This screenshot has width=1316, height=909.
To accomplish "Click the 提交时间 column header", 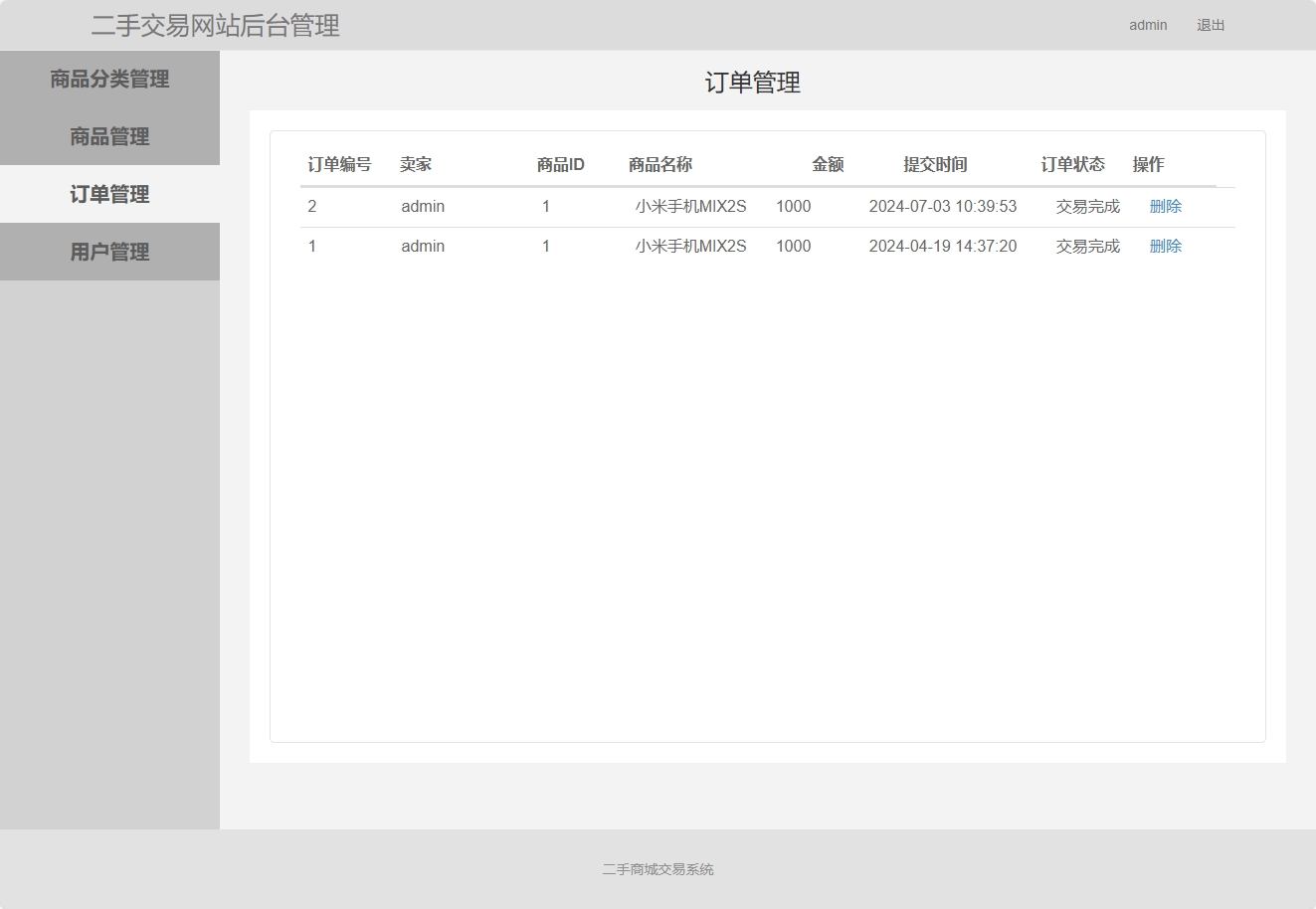I will pos(934,164).
